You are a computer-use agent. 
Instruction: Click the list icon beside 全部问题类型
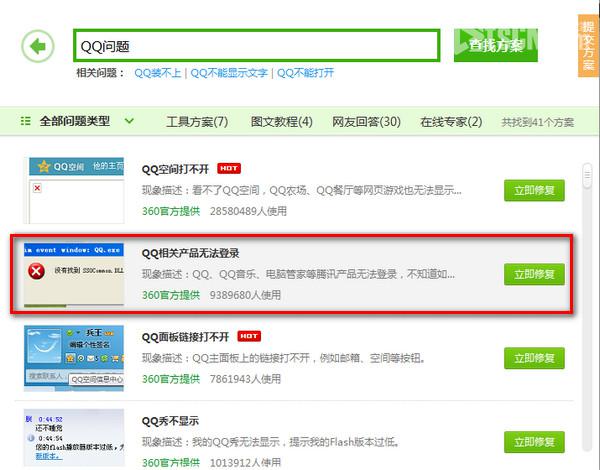tap(25, 121)
